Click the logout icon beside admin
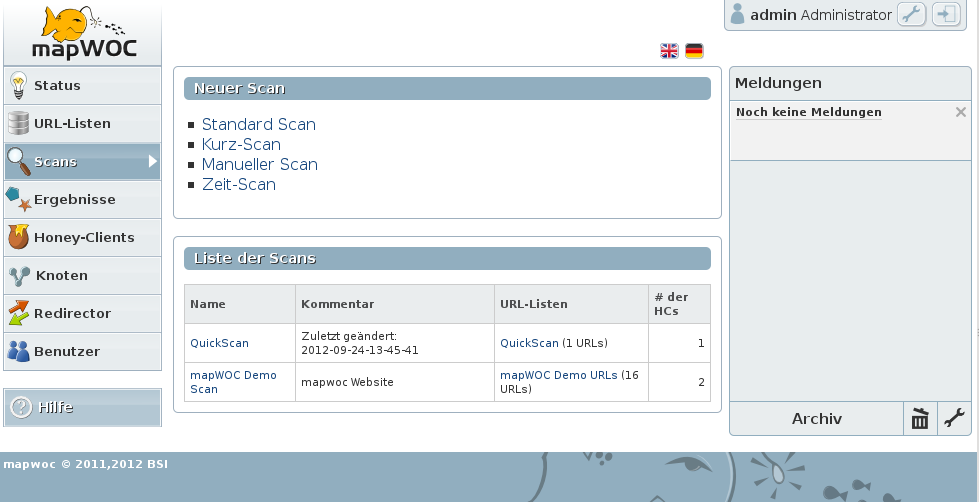This screenshot has width=979, height=502. [x=947, y=14]
